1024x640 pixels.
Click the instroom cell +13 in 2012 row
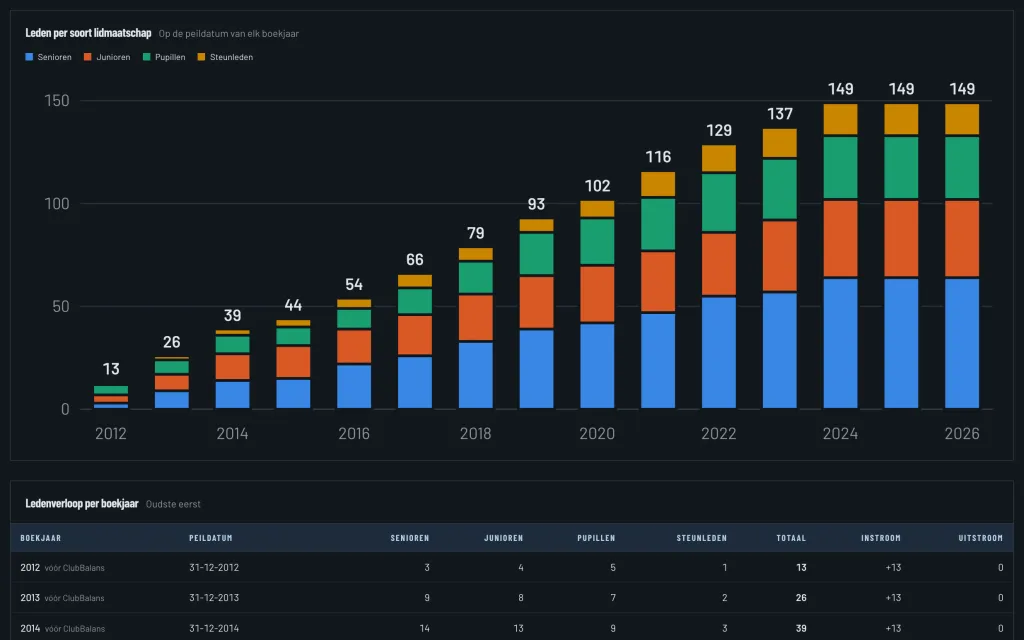(x=893, y=568)
